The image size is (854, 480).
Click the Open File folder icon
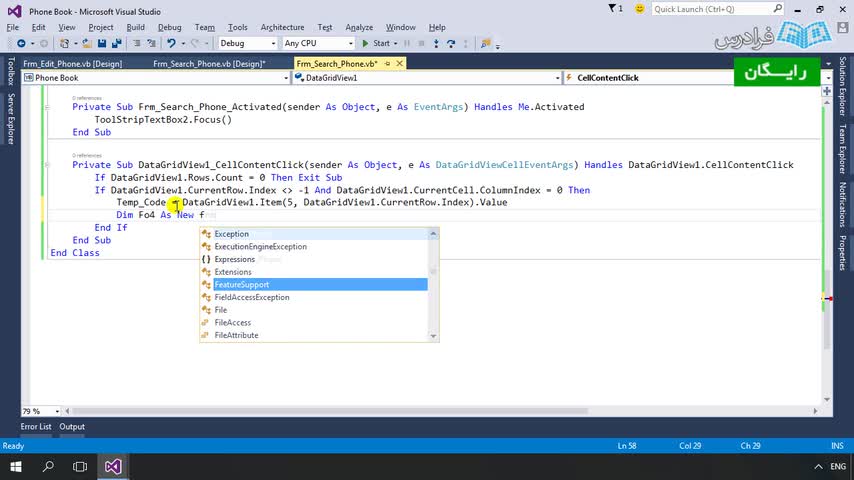(87, 43)
